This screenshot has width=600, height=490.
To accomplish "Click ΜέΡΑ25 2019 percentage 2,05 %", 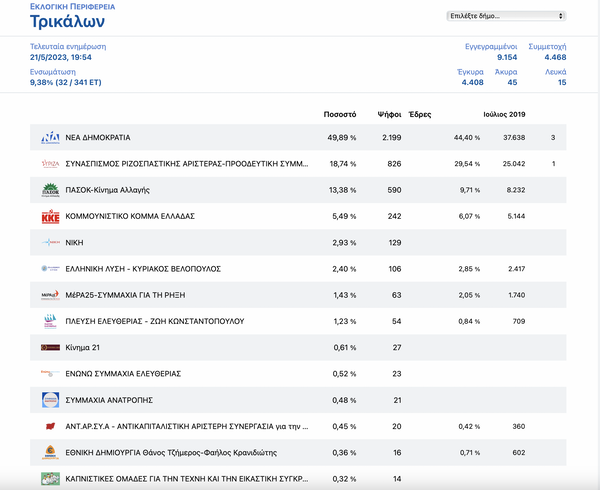I will (469, 295).
